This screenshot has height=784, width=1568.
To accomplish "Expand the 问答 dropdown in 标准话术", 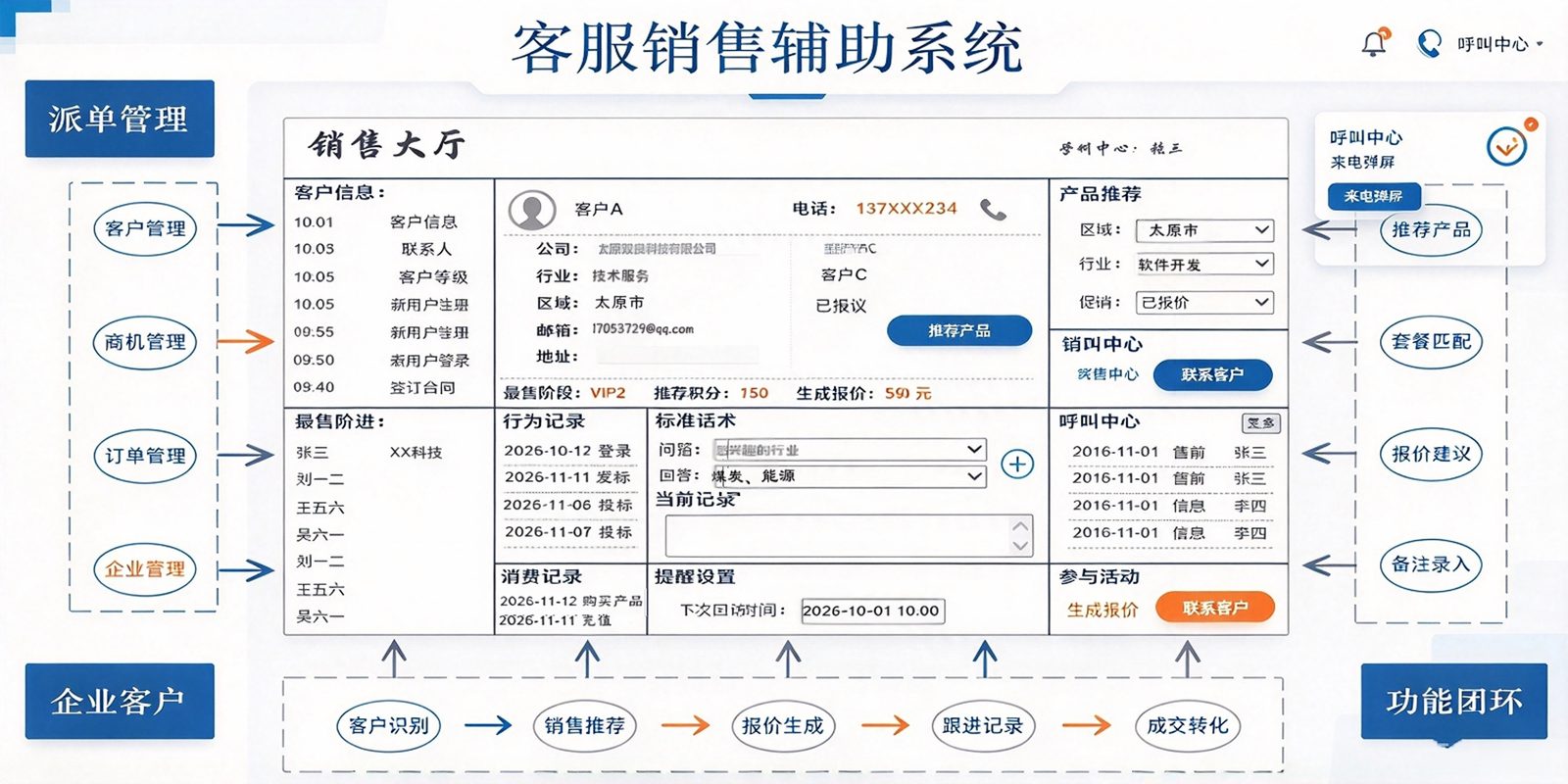I will 848,450.
